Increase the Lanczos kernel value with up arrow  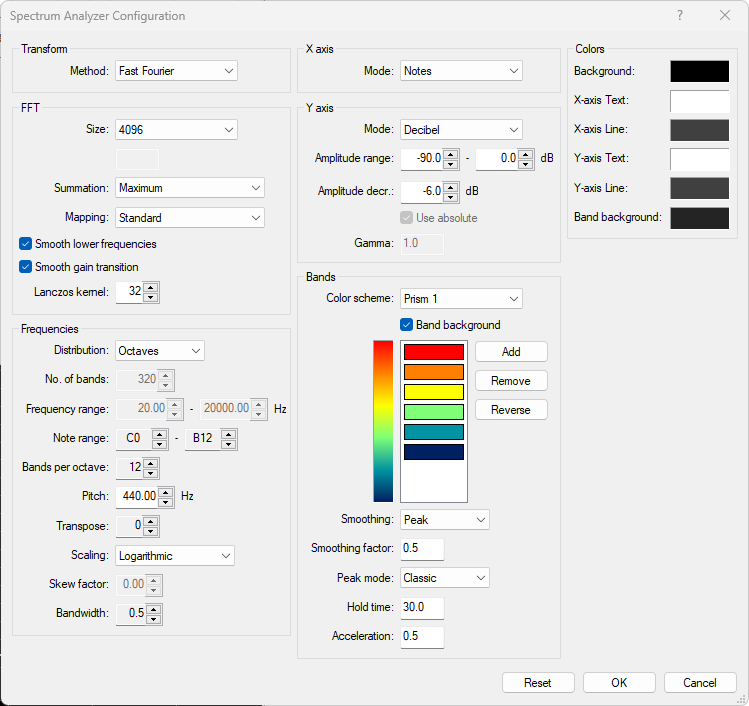(150, 287)
